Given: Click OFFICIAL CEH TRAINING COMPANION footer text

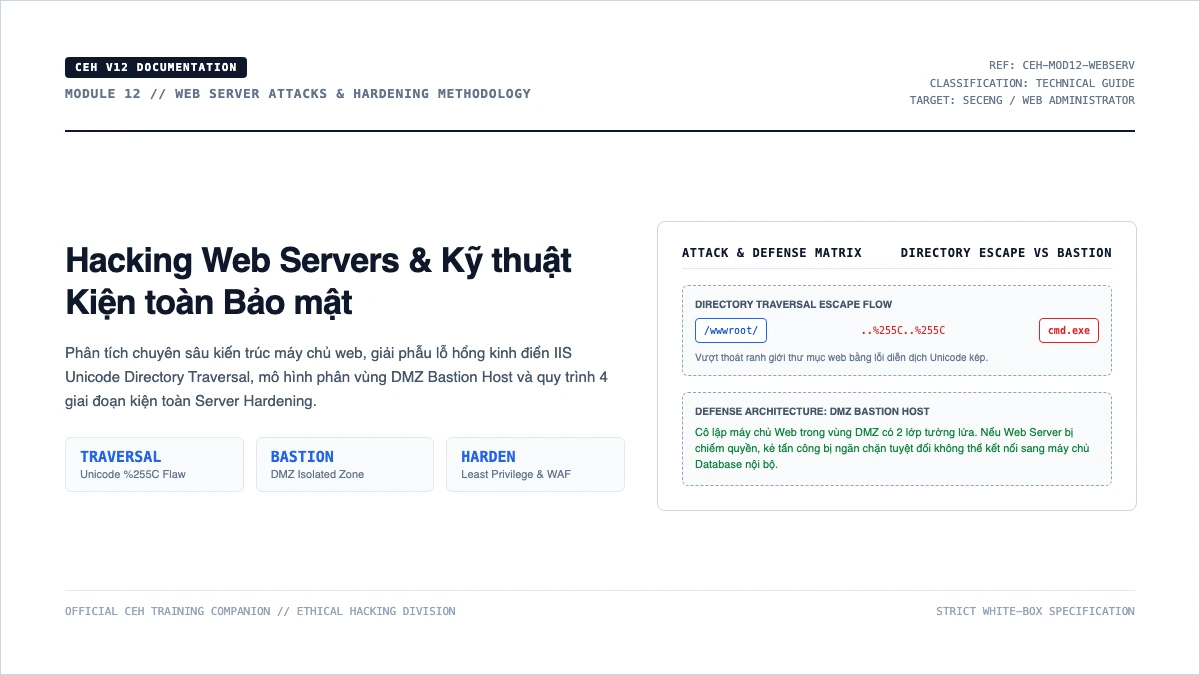Looking at the screenshot, I should 260,611.
